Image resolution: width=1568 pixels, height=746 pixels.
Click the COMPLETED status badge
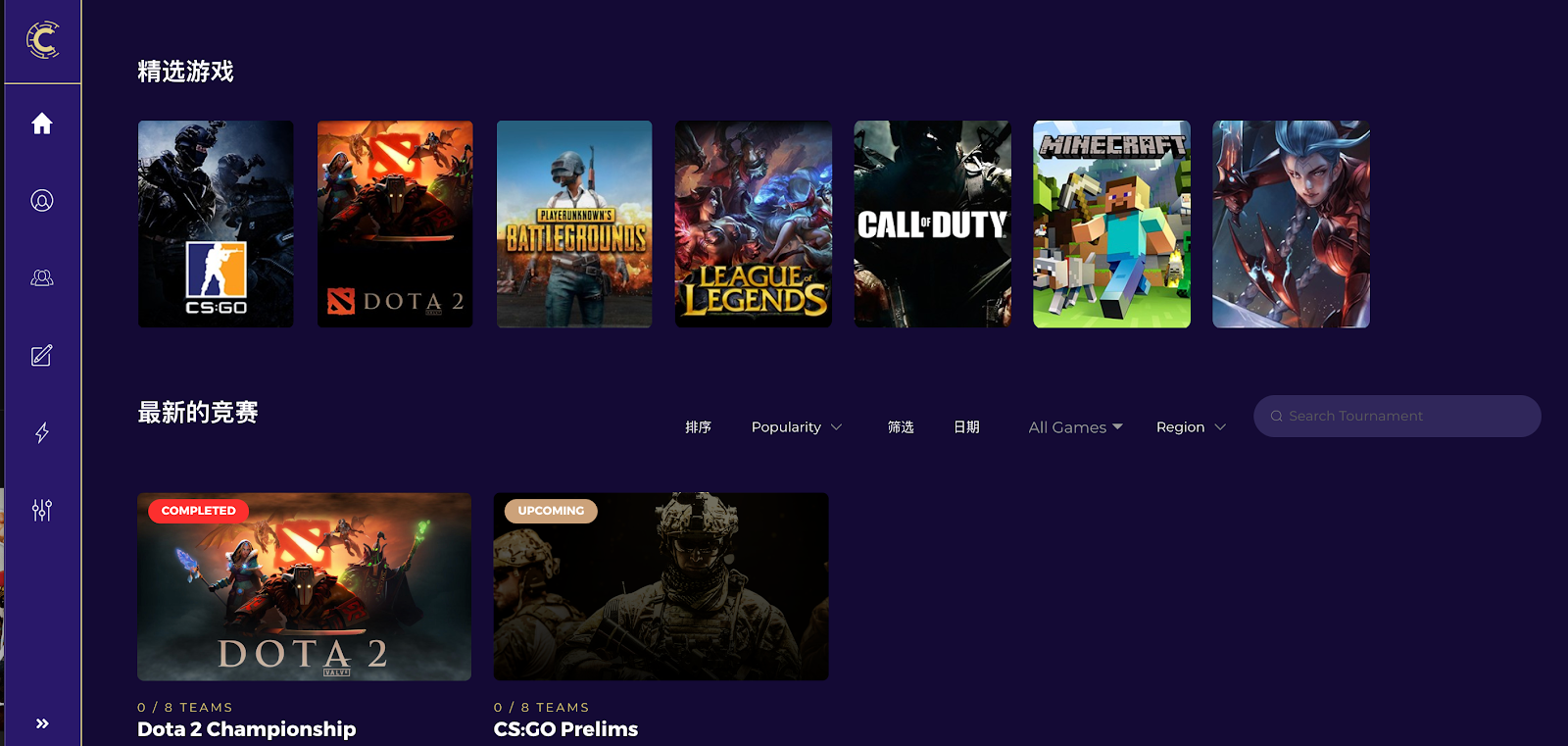point(199,511)
